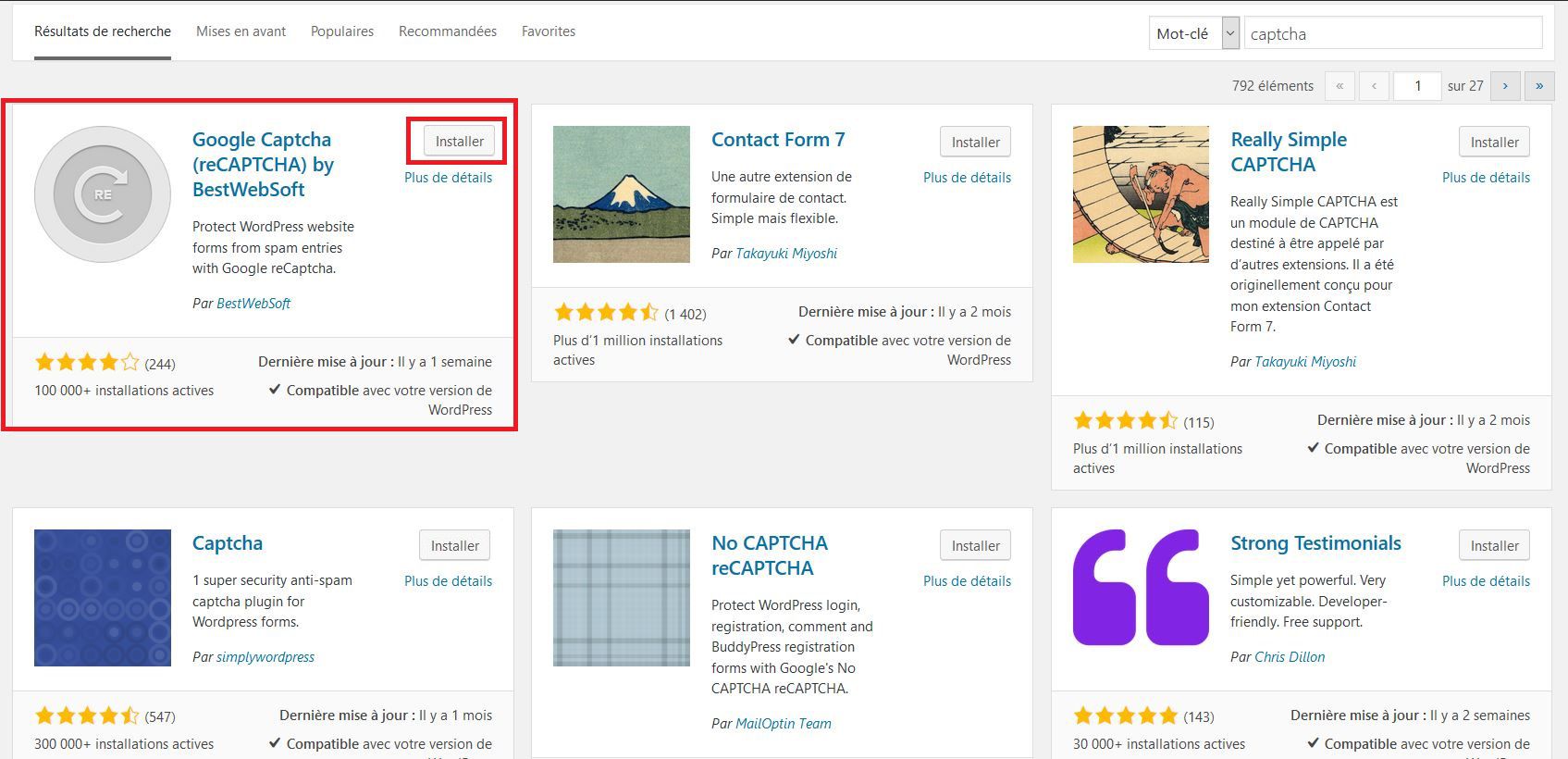This screenshot has width=1568, height=759.
Task: Open the No CAPTCHA reCAPTCHA title link
Action: pyautogui.click(x=770, y=555)
